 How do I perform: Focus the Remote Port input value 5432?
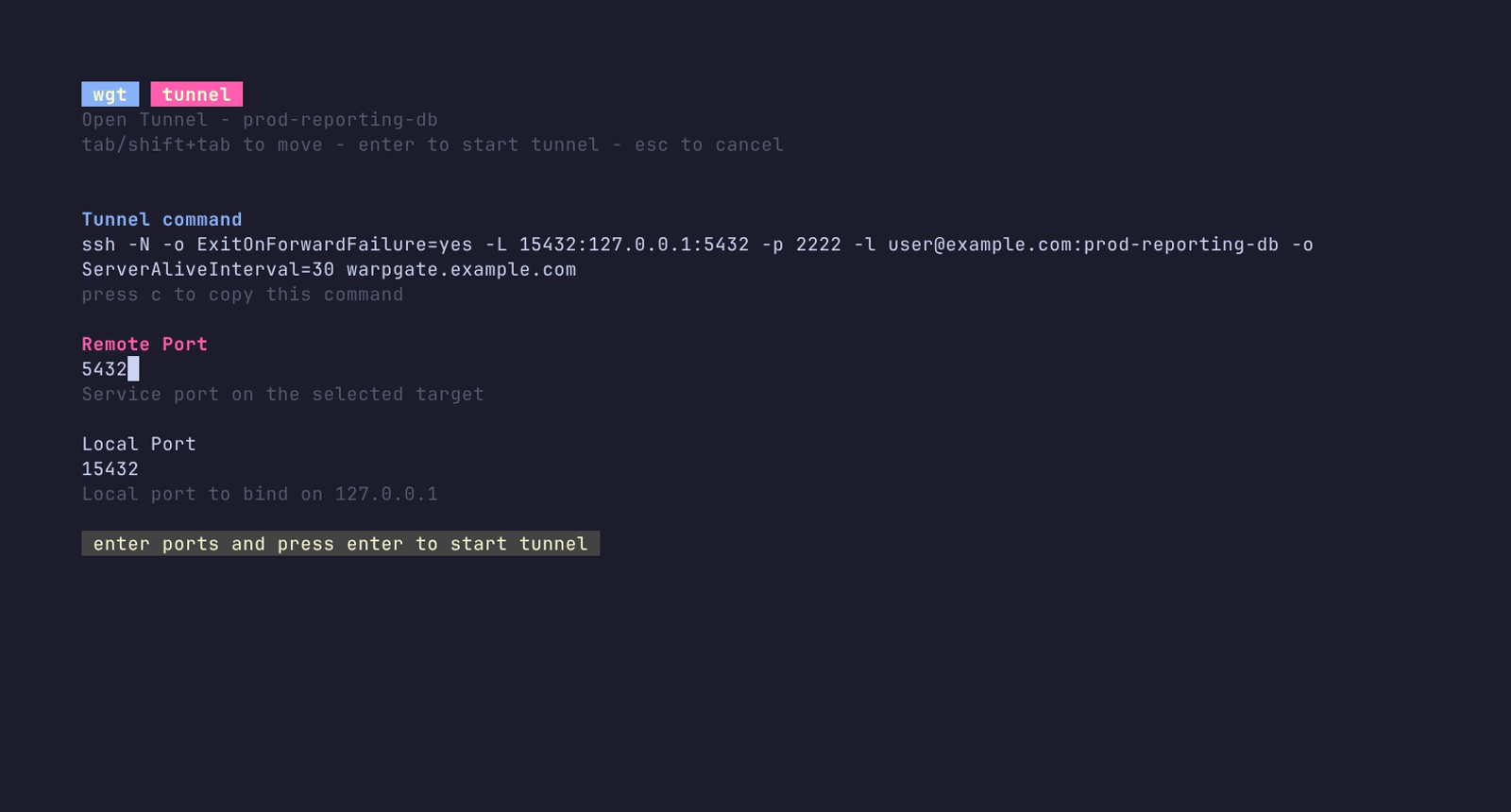104,369
